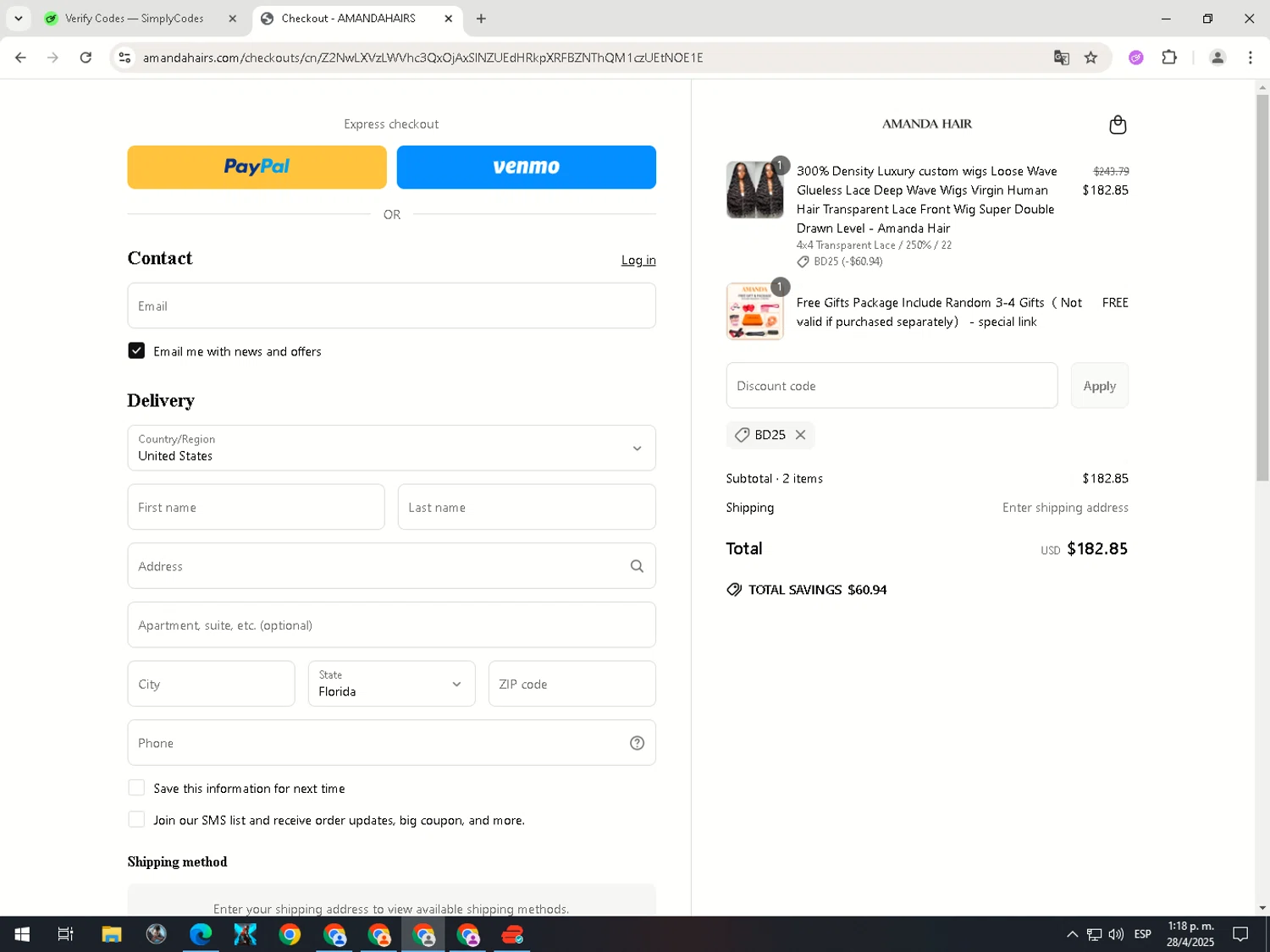Click the Last name field
Image resolution: width=1270 pixels, height=952 pixels.
coord(527,507)
